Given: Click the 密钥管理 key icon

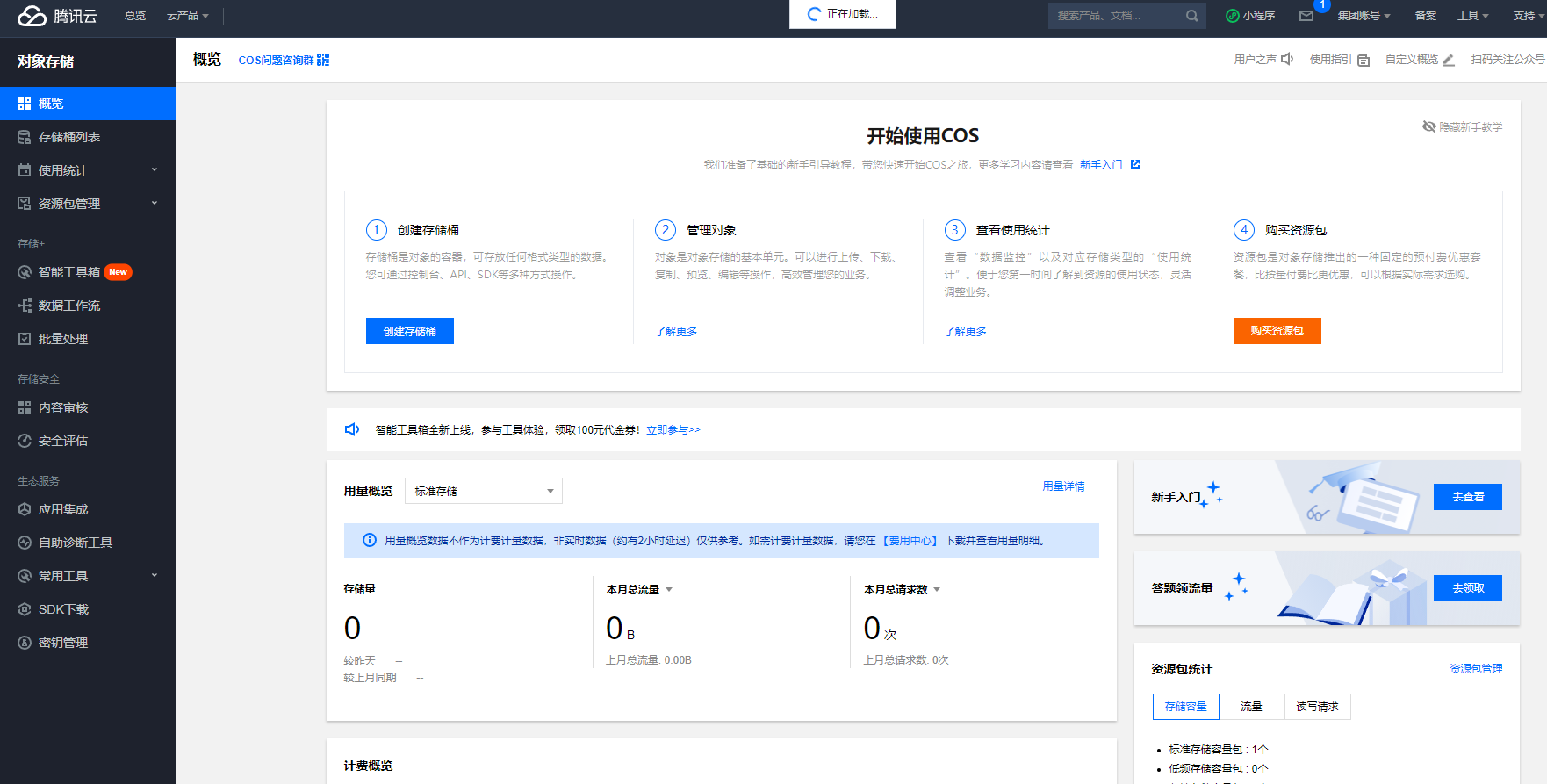Looking at the screenshot, I should [25, 643].
